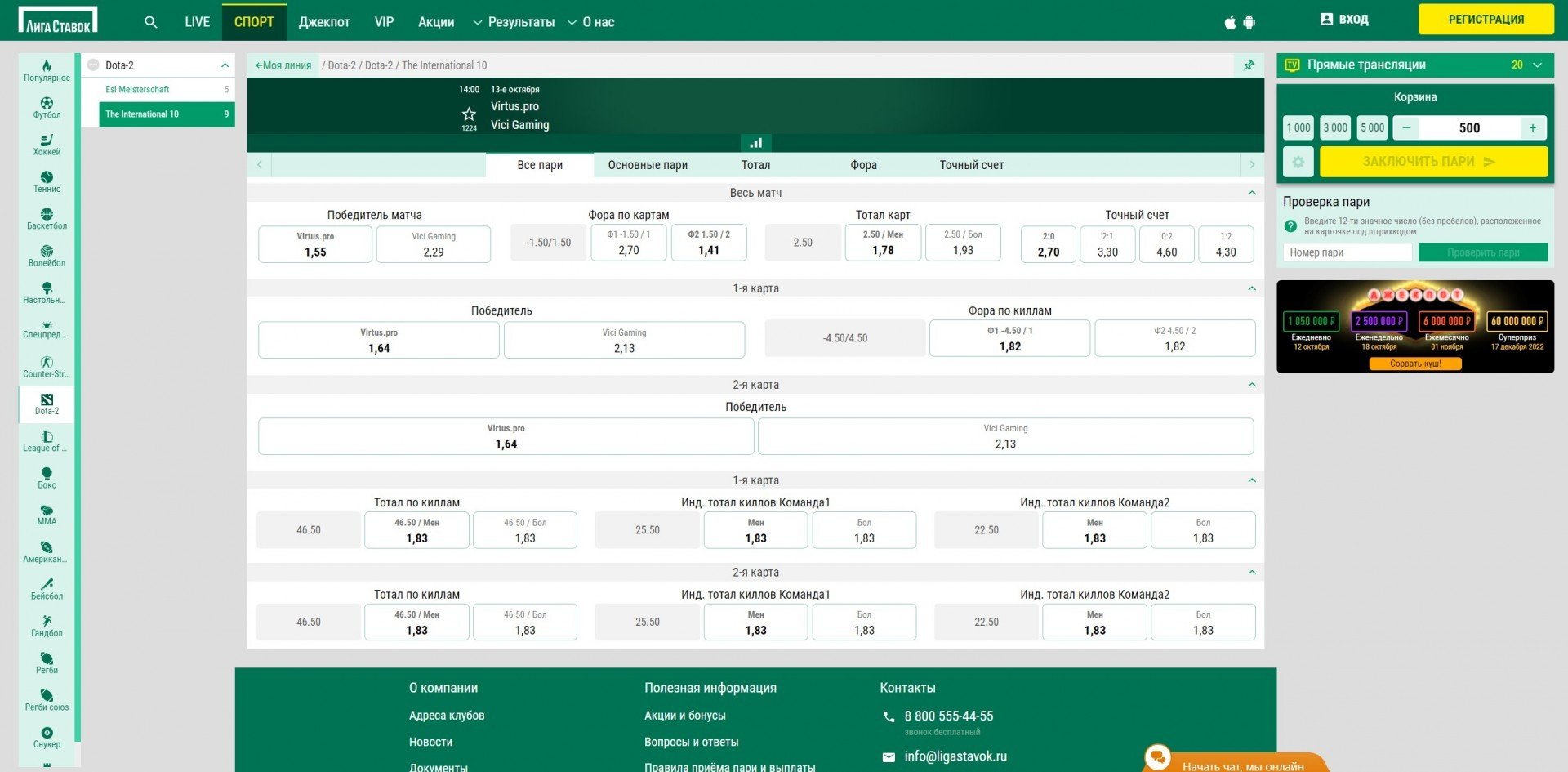
Task: Select Волейбол in the sports sidebar
Action: click(47, 256)
